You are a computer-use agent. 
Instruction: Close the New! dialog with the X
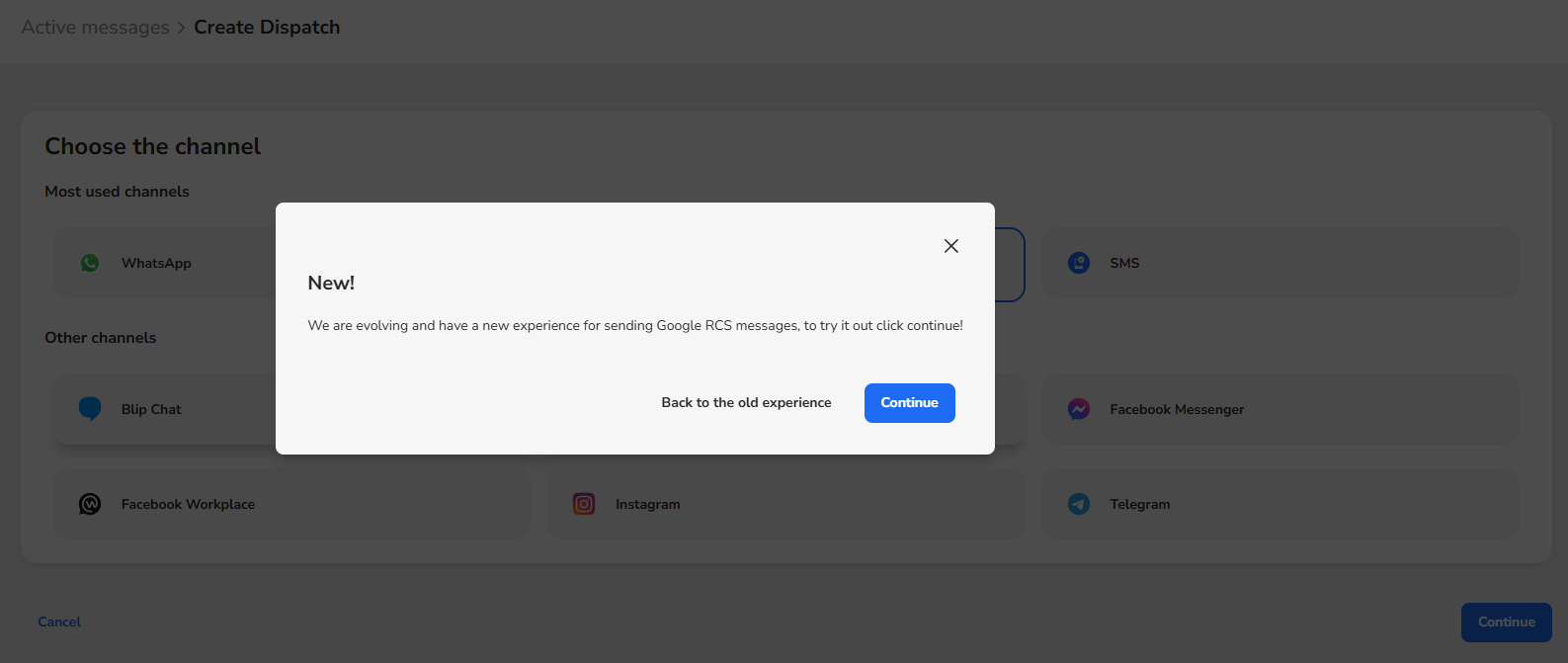[950, 246]
